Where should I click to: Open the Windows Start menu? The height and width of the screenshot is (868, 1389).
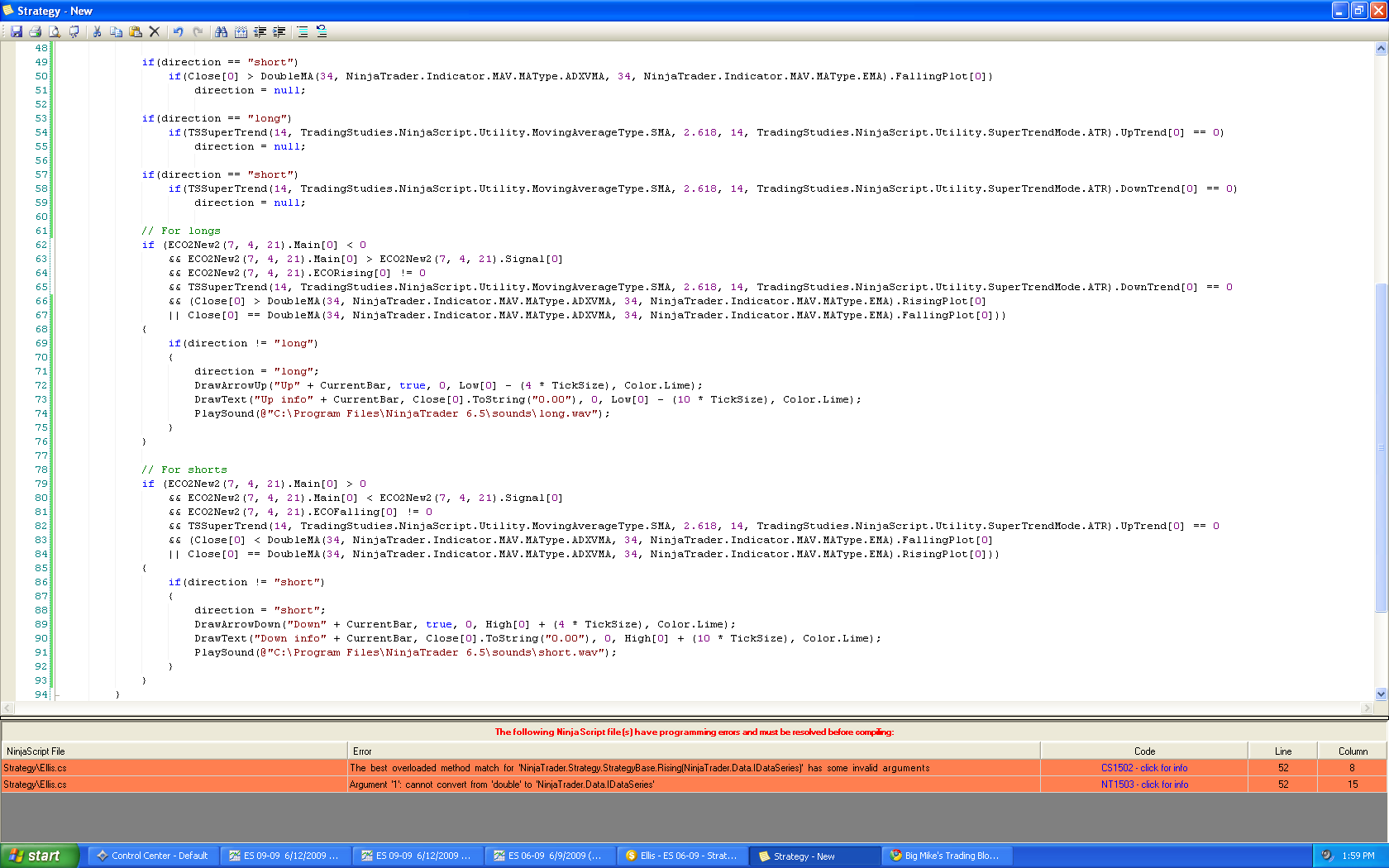point(39,856)
